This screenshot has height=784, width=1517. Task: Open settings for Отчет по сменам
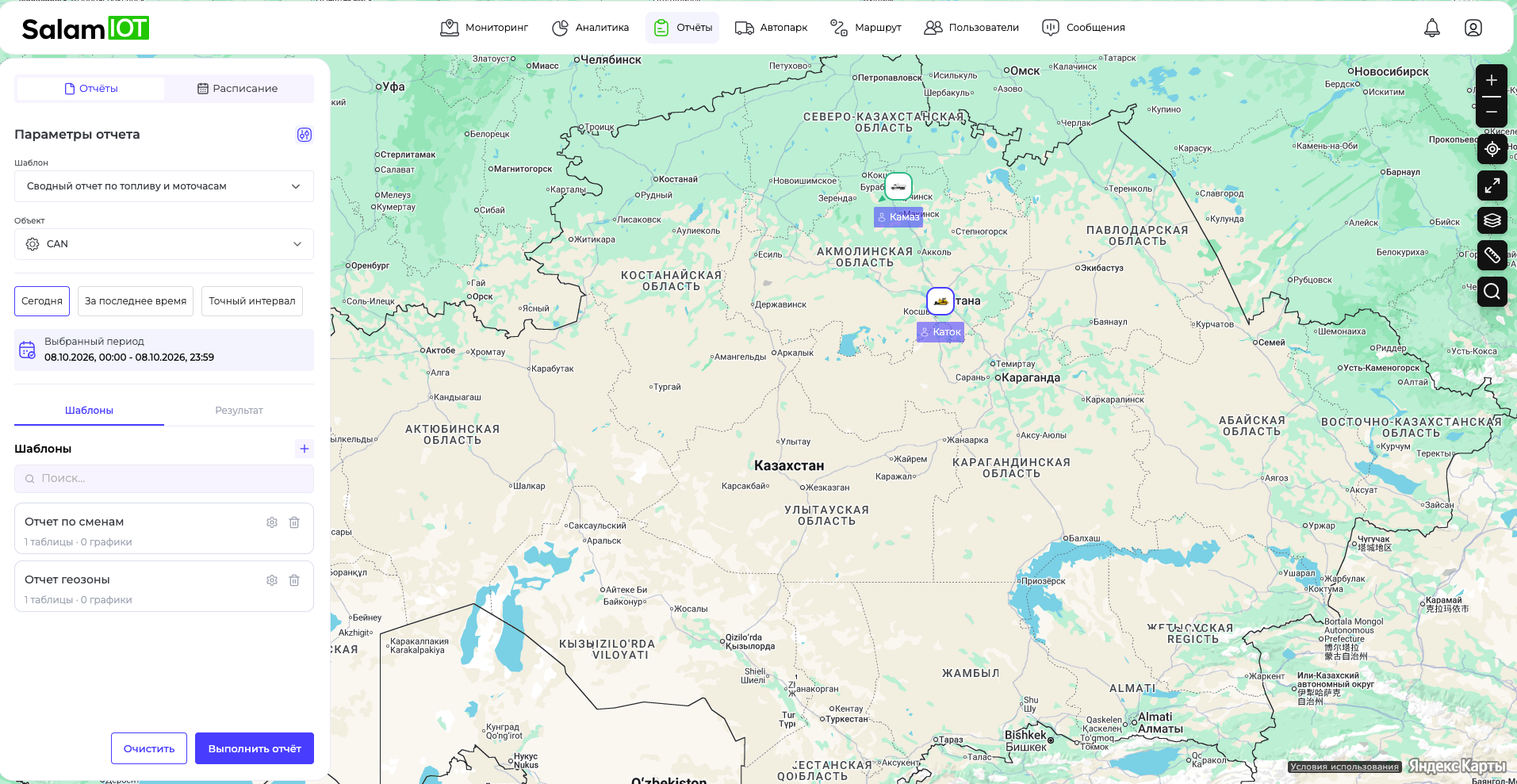pyautogui.click(x=272, y=522)
